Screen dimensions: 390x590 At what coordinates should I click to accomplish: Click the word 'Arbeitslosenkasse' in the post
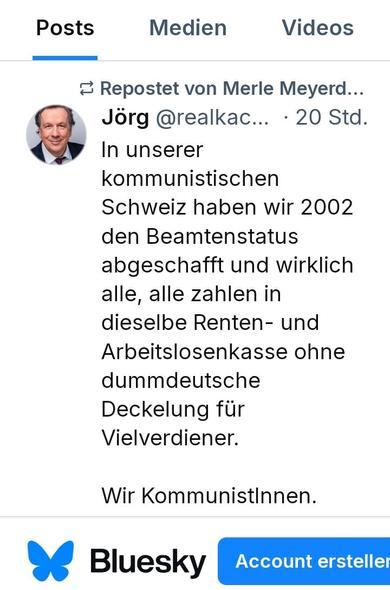tap(194, 352)
